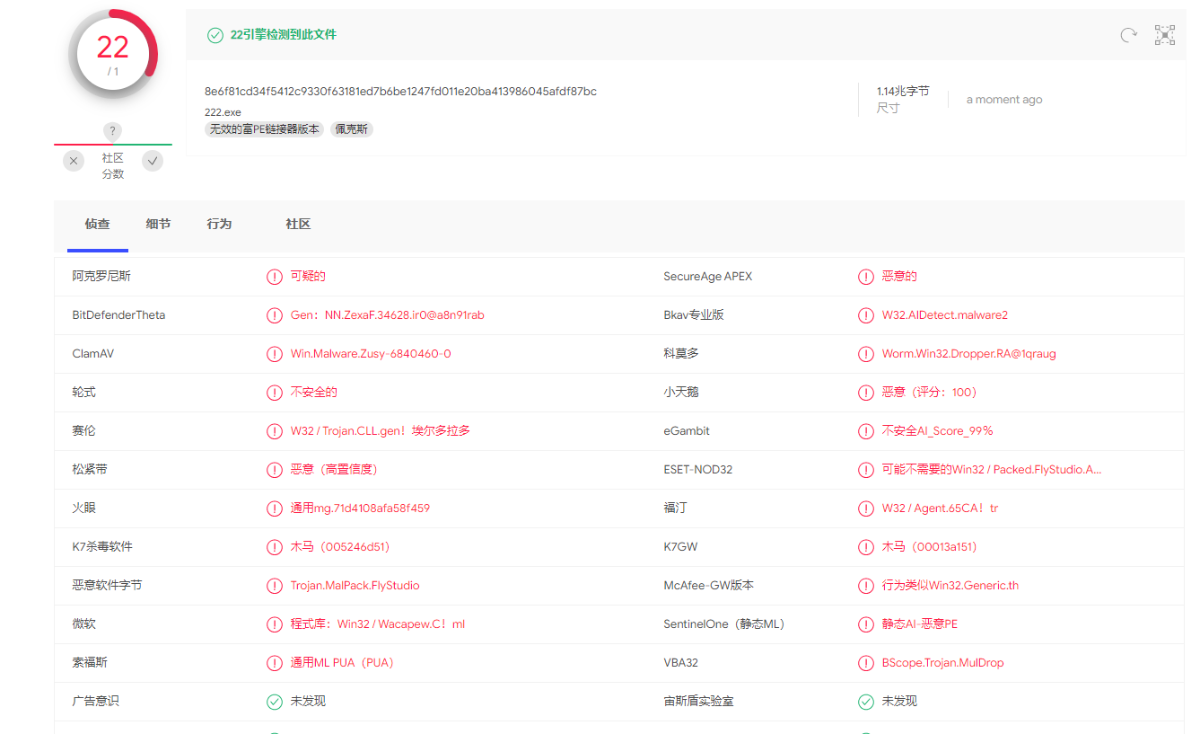Click the Worm.Win32.Dropper.RA@1qraug result
The height and width of the screenshot is (734, 1200).
969,354
